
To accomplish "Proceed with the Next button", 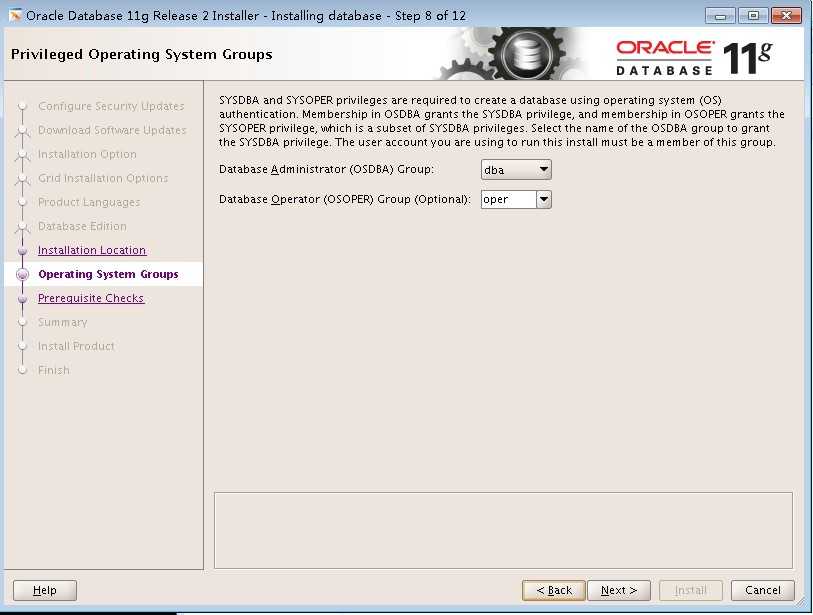I will [x=619, y=590].
